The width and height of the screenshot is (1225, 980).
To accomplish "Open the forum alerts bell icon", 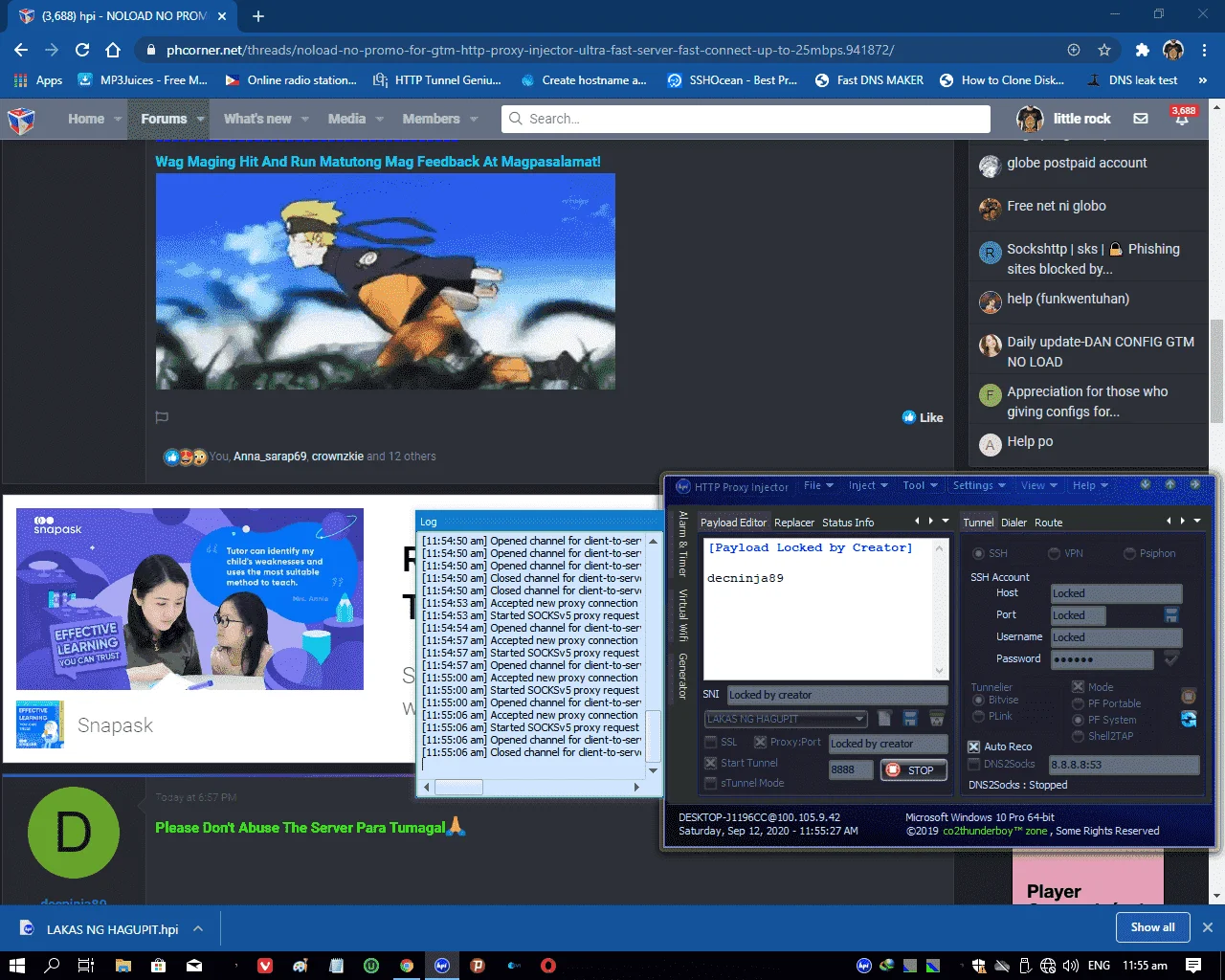I will pos(1182,119).
